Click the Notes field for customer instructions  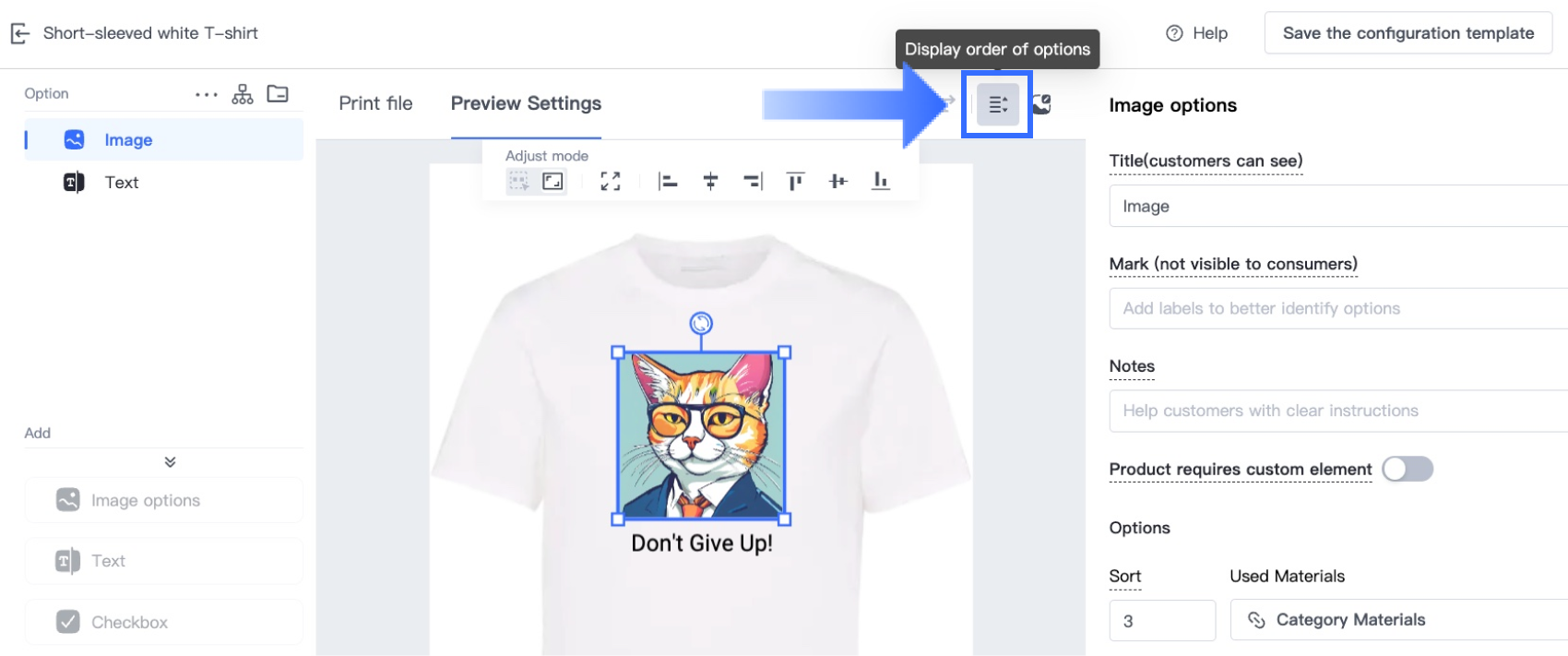tap(1338, 411)
